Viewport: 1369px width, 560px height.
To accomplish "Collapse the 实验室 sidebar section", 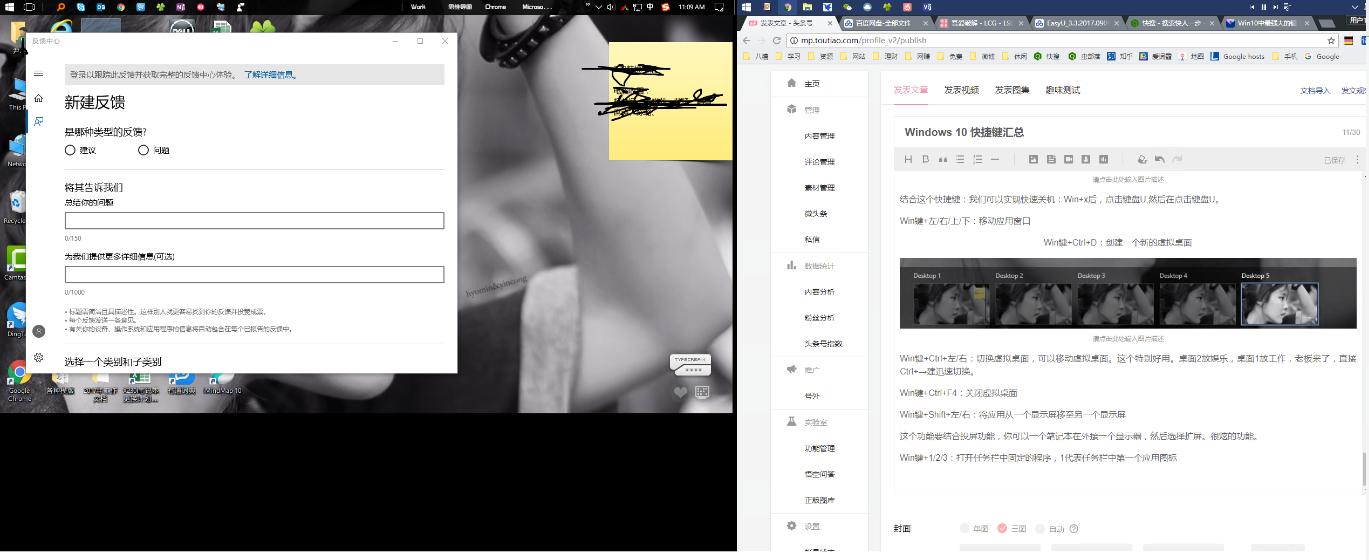I will pos(815,423).
